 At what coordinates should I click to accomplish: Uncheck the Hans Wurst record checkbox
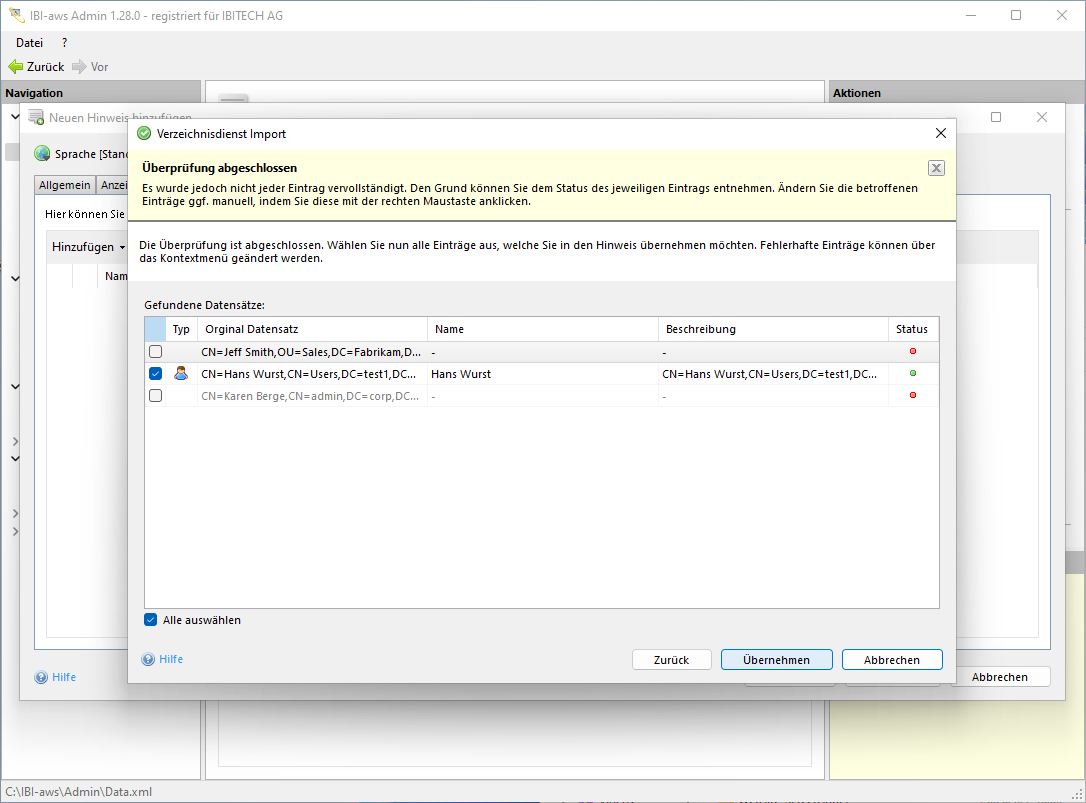(x=155, y=374)
